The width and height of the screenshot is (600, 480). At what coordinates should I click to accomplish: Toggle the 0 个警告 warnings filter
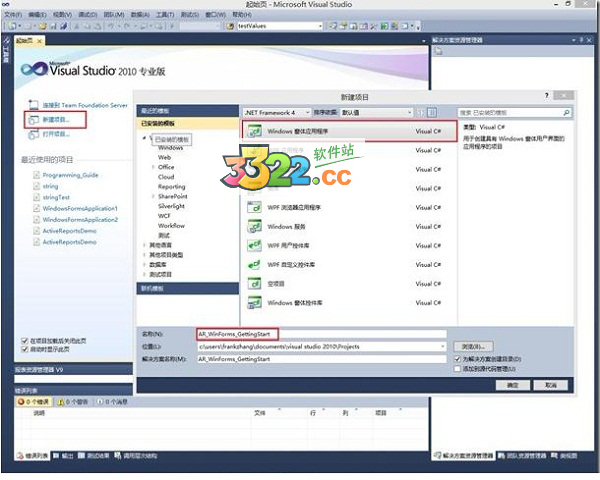click(x=73, y=402)
